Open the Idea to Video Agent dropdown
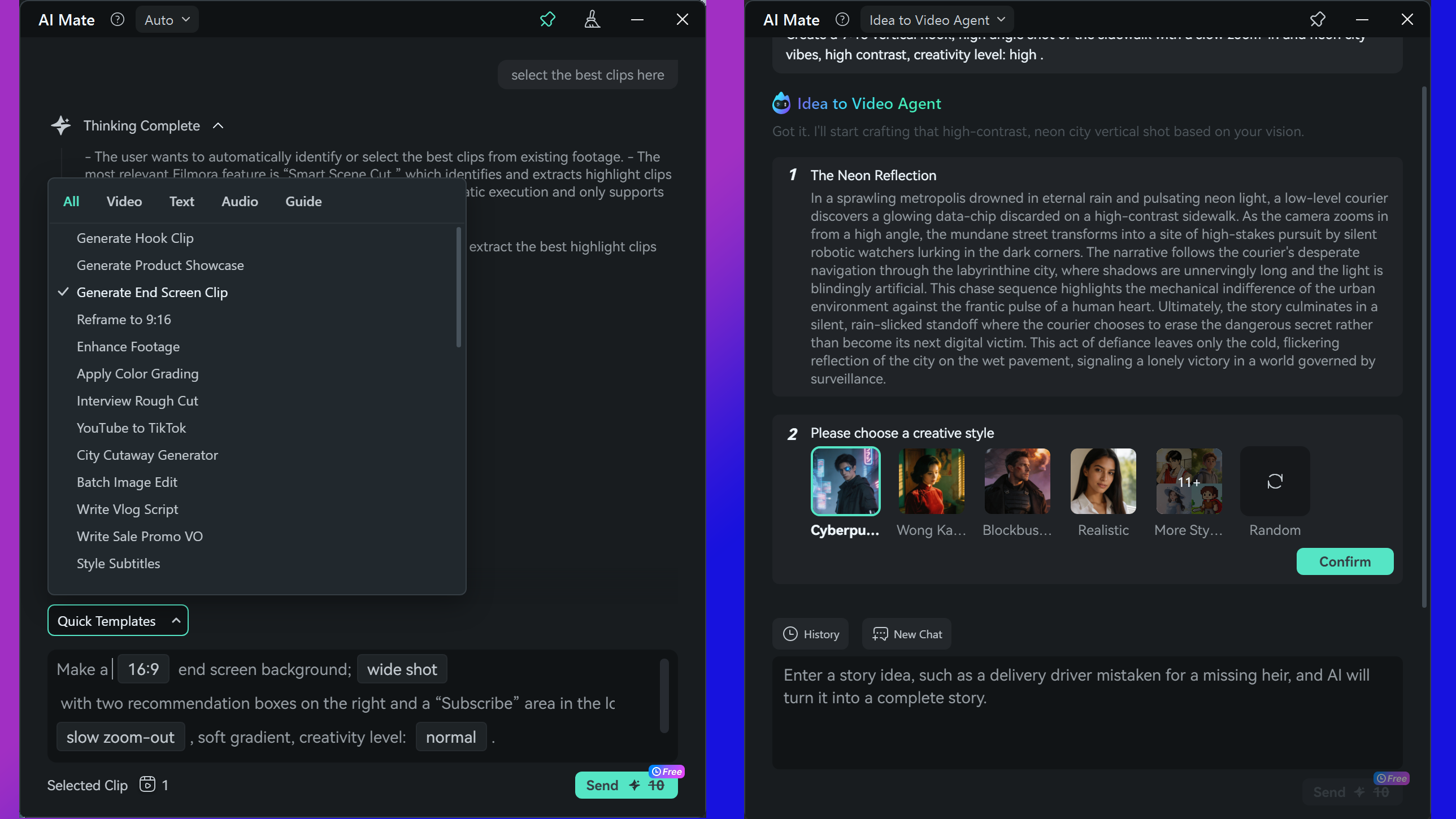Viewport: 1456px width, 819px height. click(937, 20)
